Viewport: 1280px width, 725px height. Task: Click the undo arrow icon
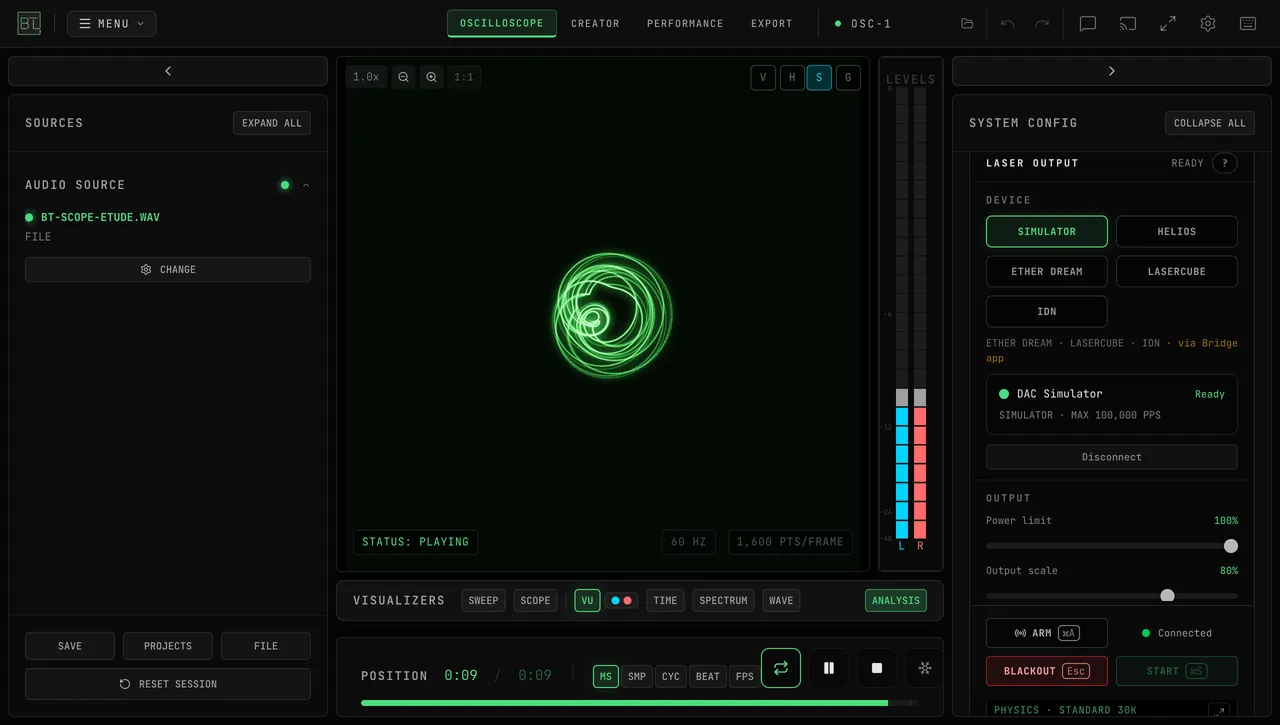point(1007,24)
